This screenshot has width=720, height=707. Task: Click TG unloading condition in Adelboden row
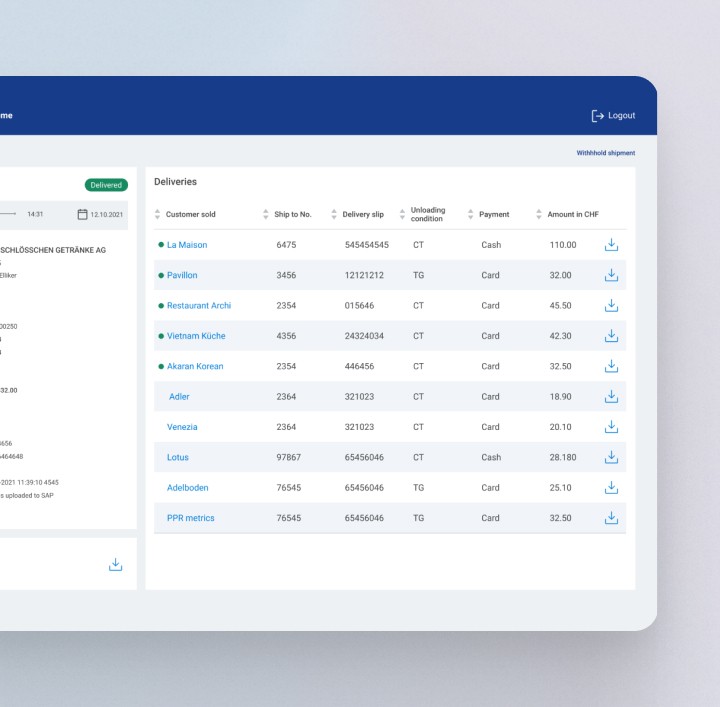418,487
